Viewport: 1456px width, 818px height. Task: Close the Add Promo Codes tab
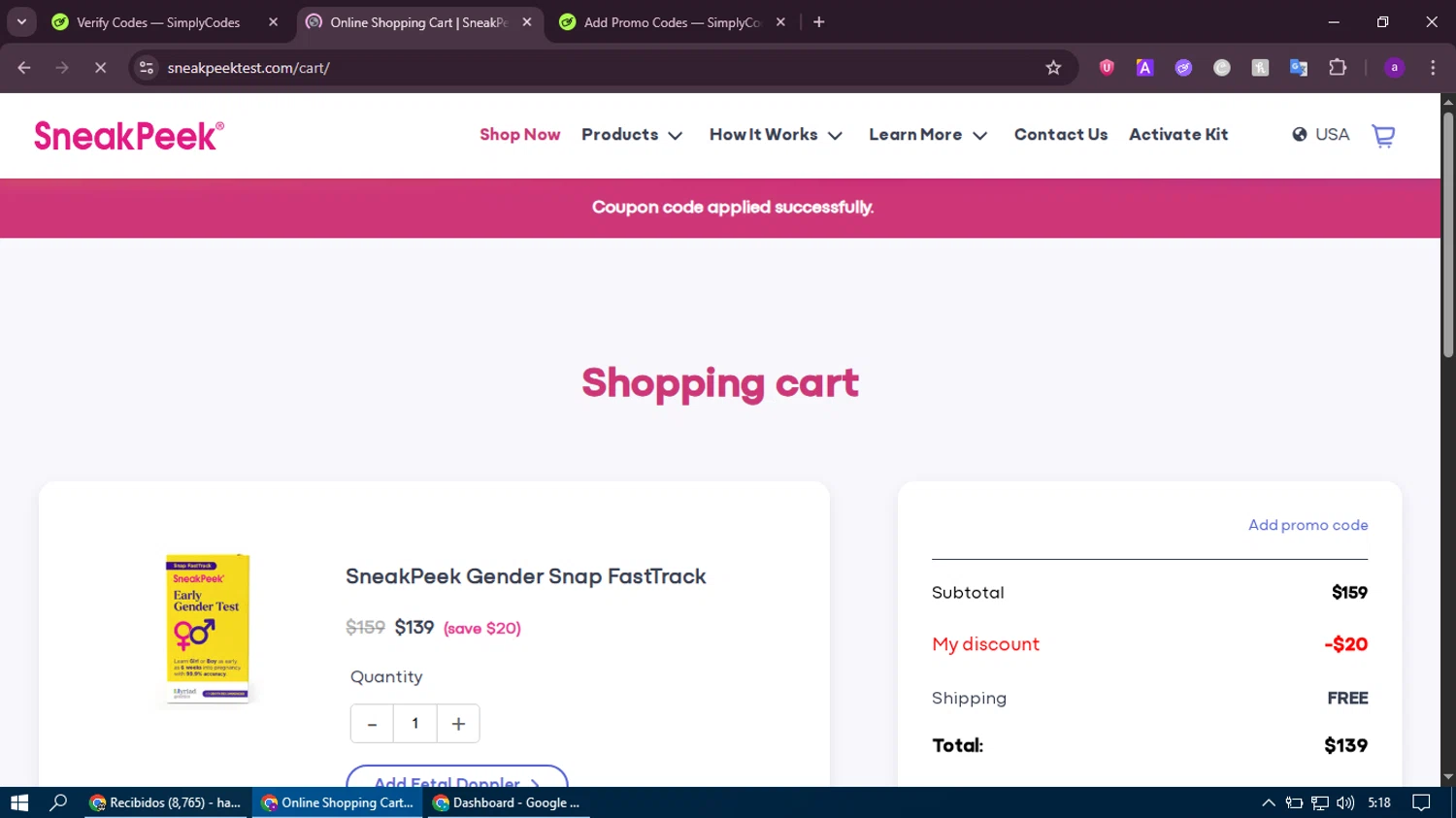pyautogui.click(x=780, y=22)
